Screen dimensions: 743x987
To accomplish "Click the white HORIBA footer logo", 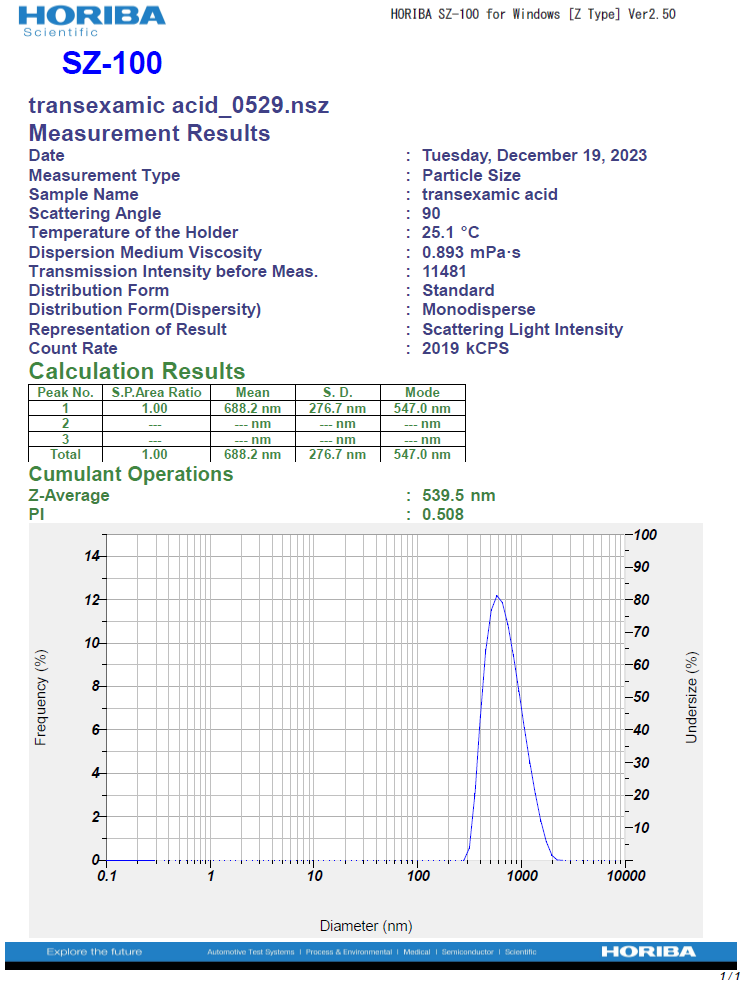I will 649,952.
